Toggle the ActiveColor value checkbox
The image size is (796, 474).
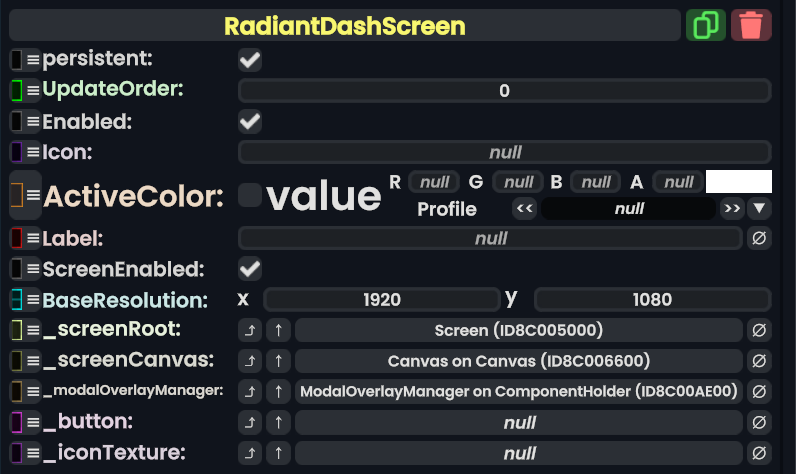[x=250, y=195]
